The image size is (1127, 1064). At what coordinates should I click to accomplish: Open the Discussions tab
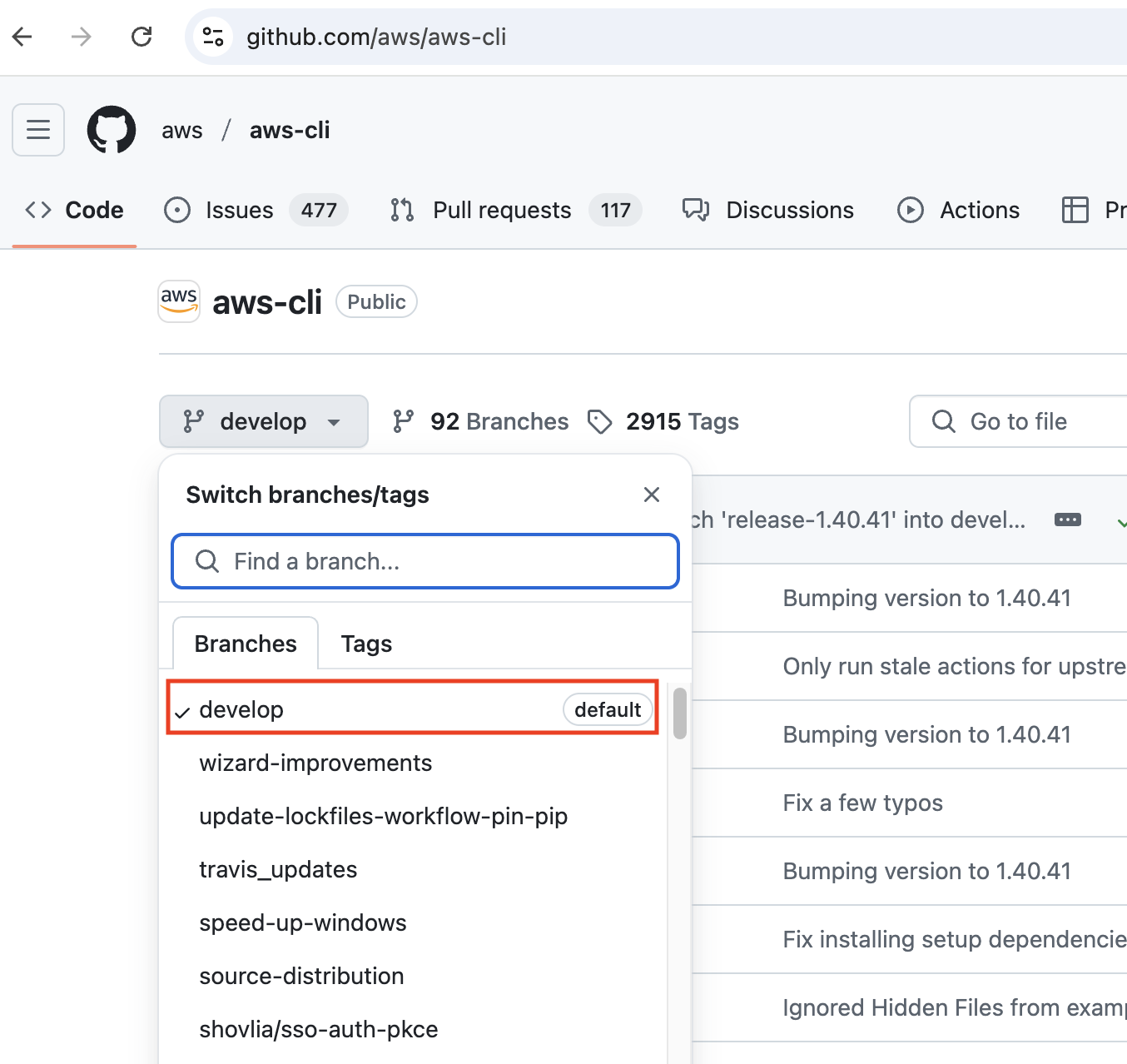pyautogui.click(x=768, y=210)
